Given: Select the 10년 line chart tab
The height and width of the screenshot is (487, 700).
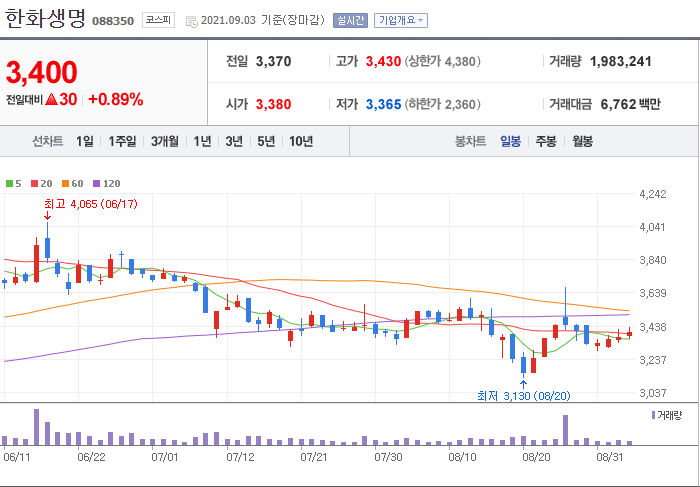Looking at the screenshot, I should click(x=301, y=142).
